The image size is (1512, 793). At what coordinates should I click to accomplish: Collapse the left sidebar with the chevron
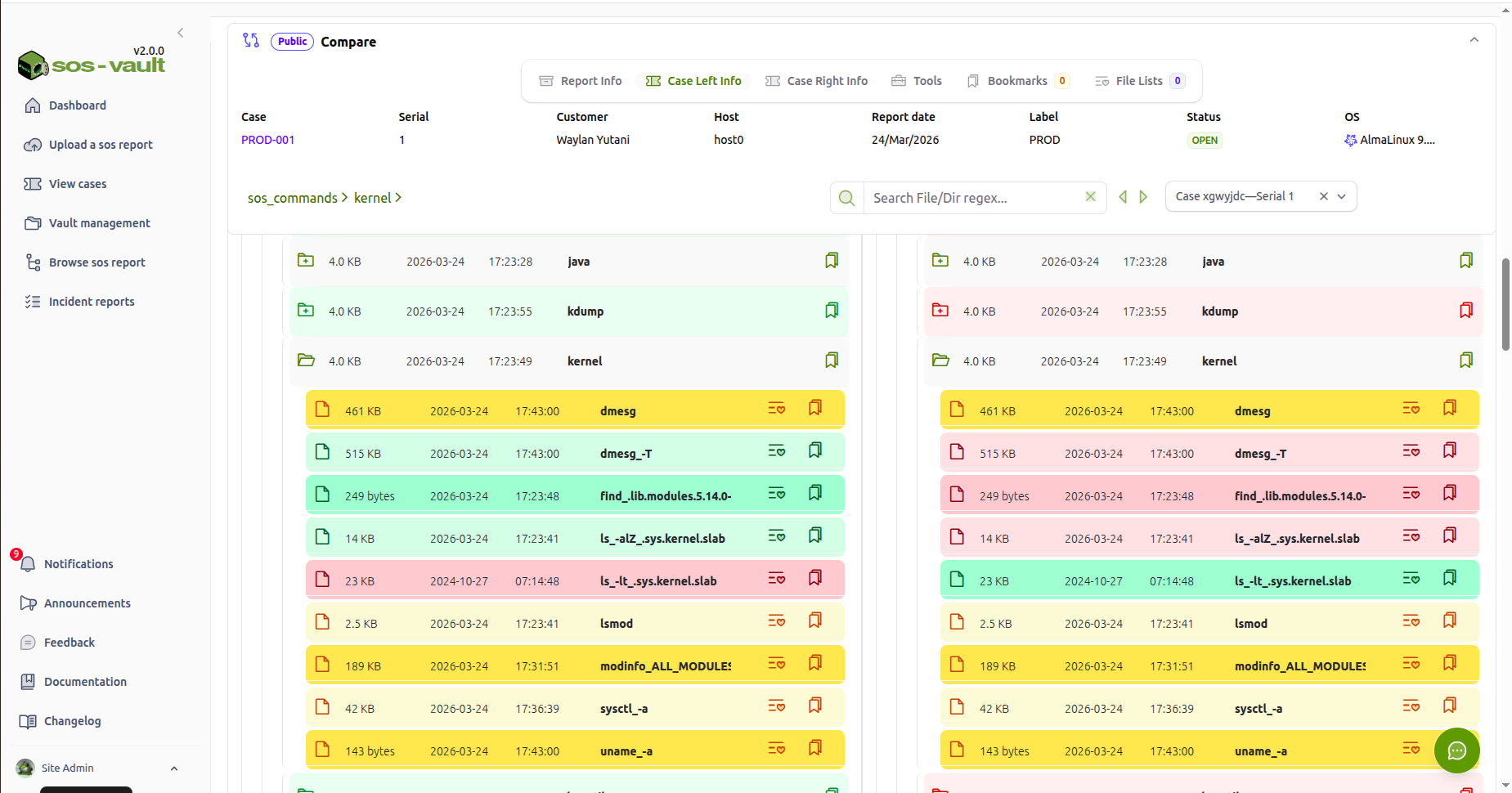click(x=181, y=33)
